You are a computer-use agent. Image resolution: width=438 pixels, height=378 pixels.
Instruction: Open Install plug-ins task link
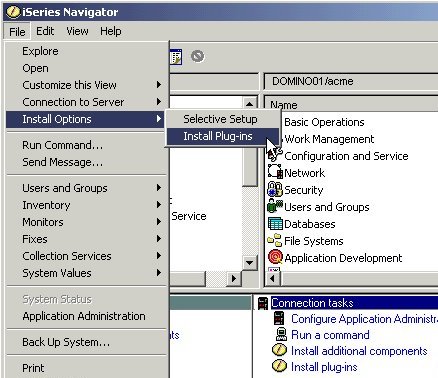pos(324,367)
